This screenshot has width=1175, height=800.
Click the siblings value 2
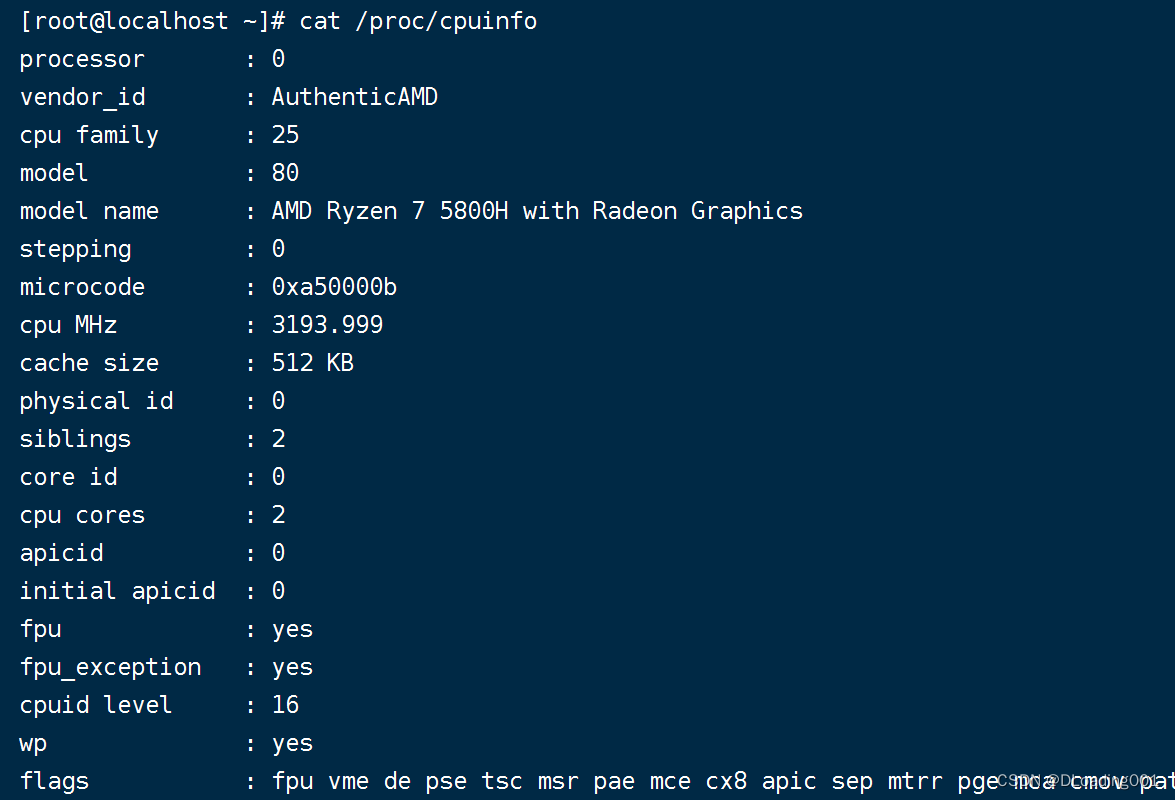(277, 438)
